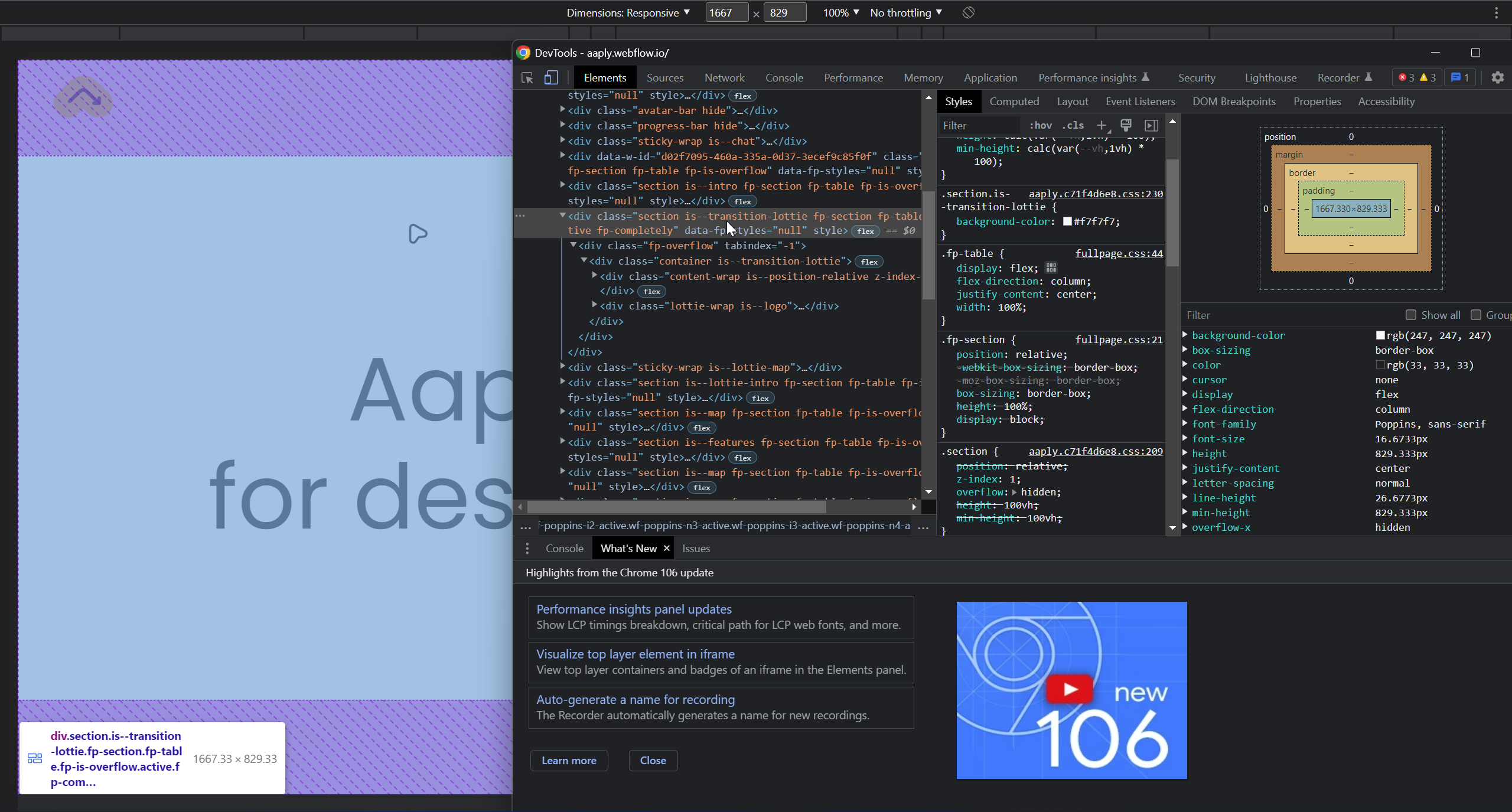Expand the sticky-wrap is--chat div node

point(563,141)
